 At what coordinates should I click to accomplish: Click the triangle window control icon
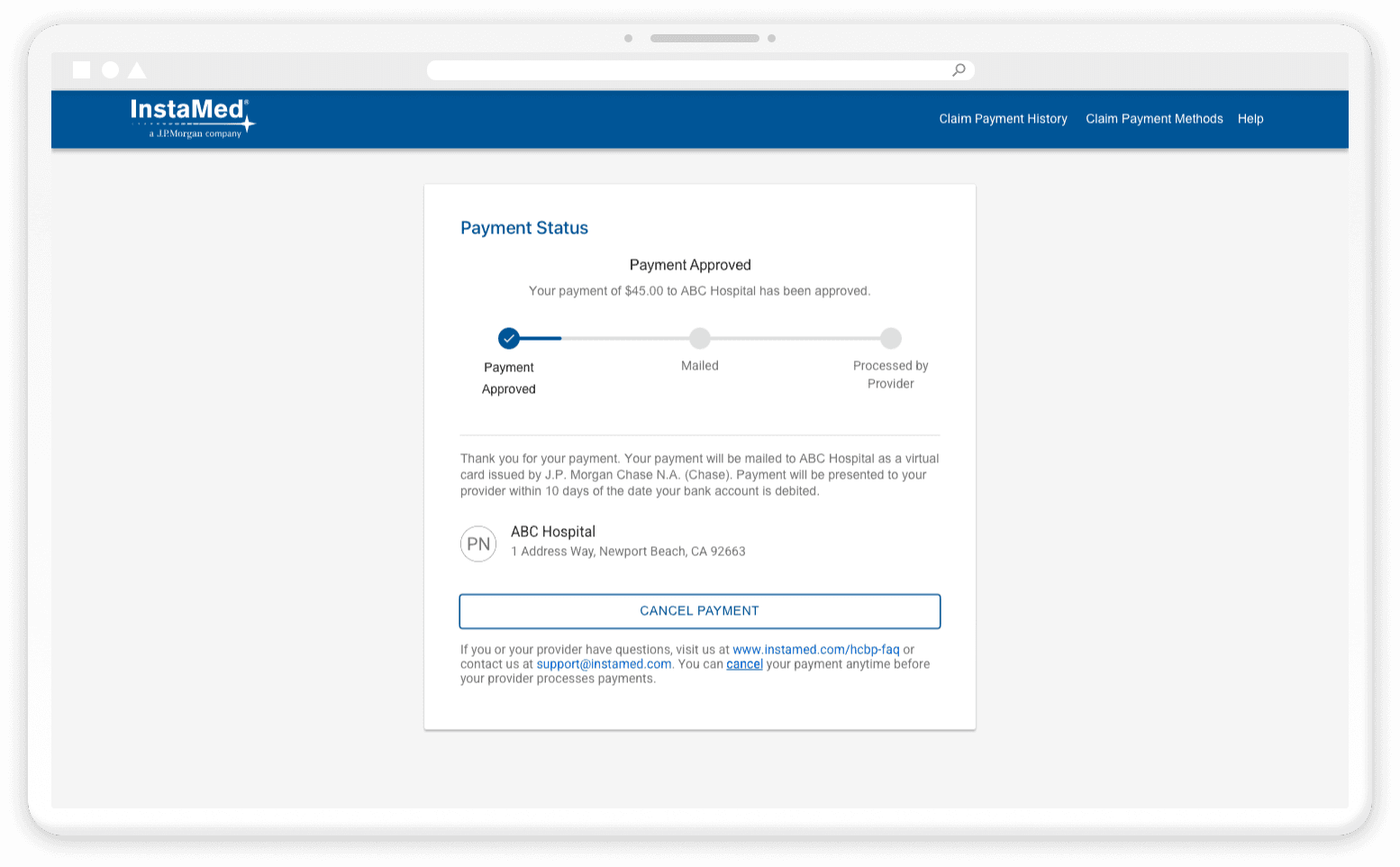(x=137, y=70)
